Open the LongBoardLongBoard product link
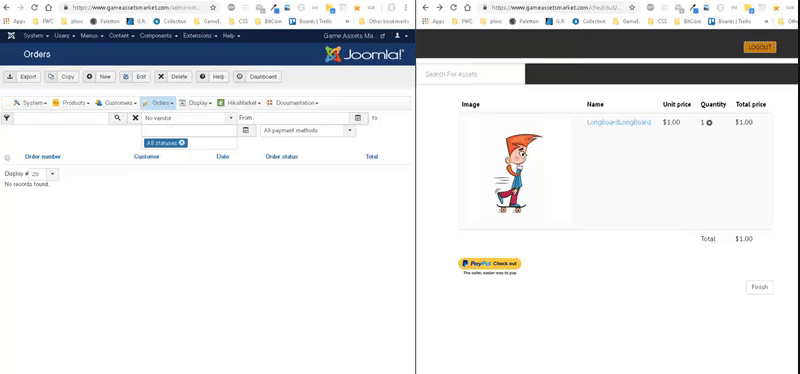 coord(619,122)
